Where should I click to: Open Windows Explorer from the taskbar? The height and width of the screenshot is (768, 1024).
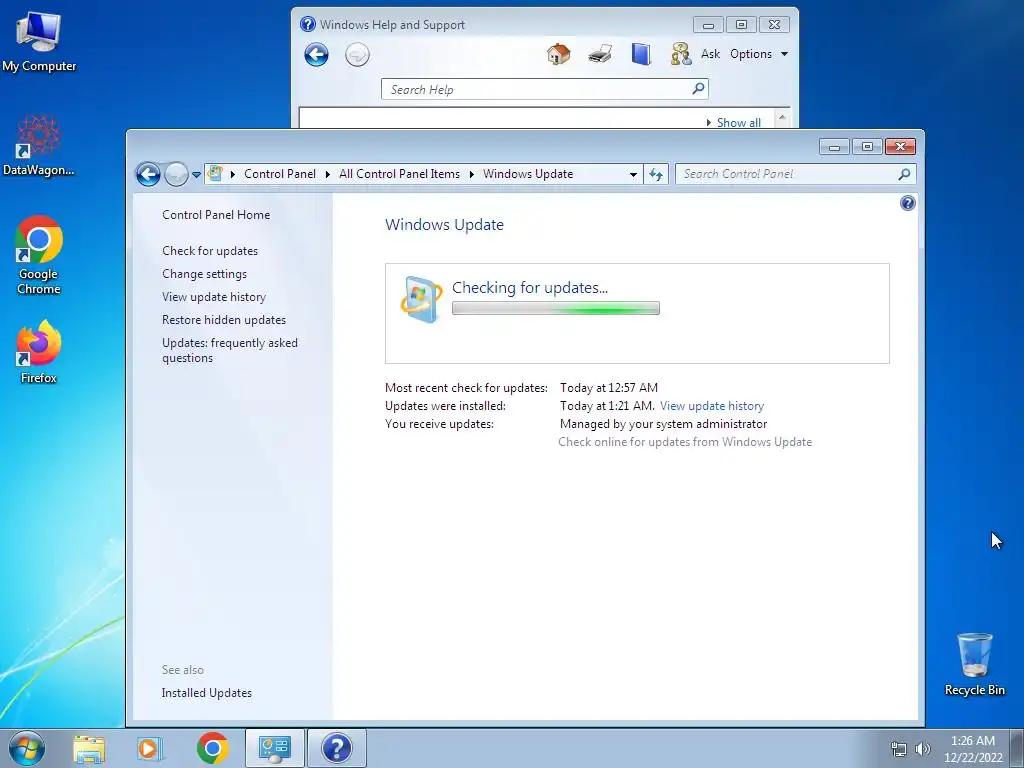tap(89, 748)
